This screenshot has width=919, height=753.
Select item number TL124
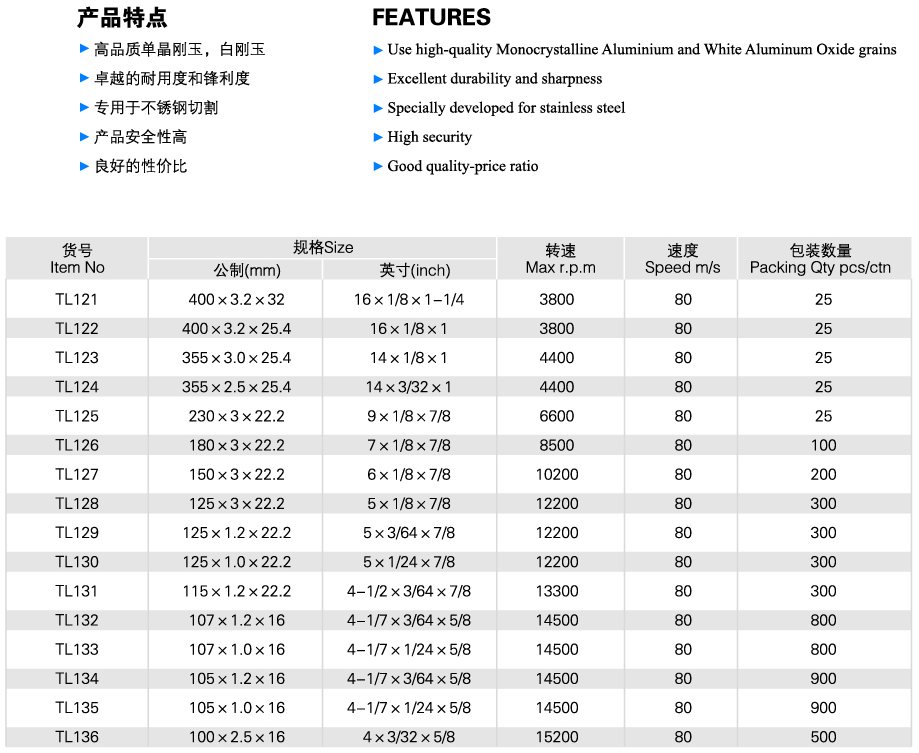[x=77, y=387]
